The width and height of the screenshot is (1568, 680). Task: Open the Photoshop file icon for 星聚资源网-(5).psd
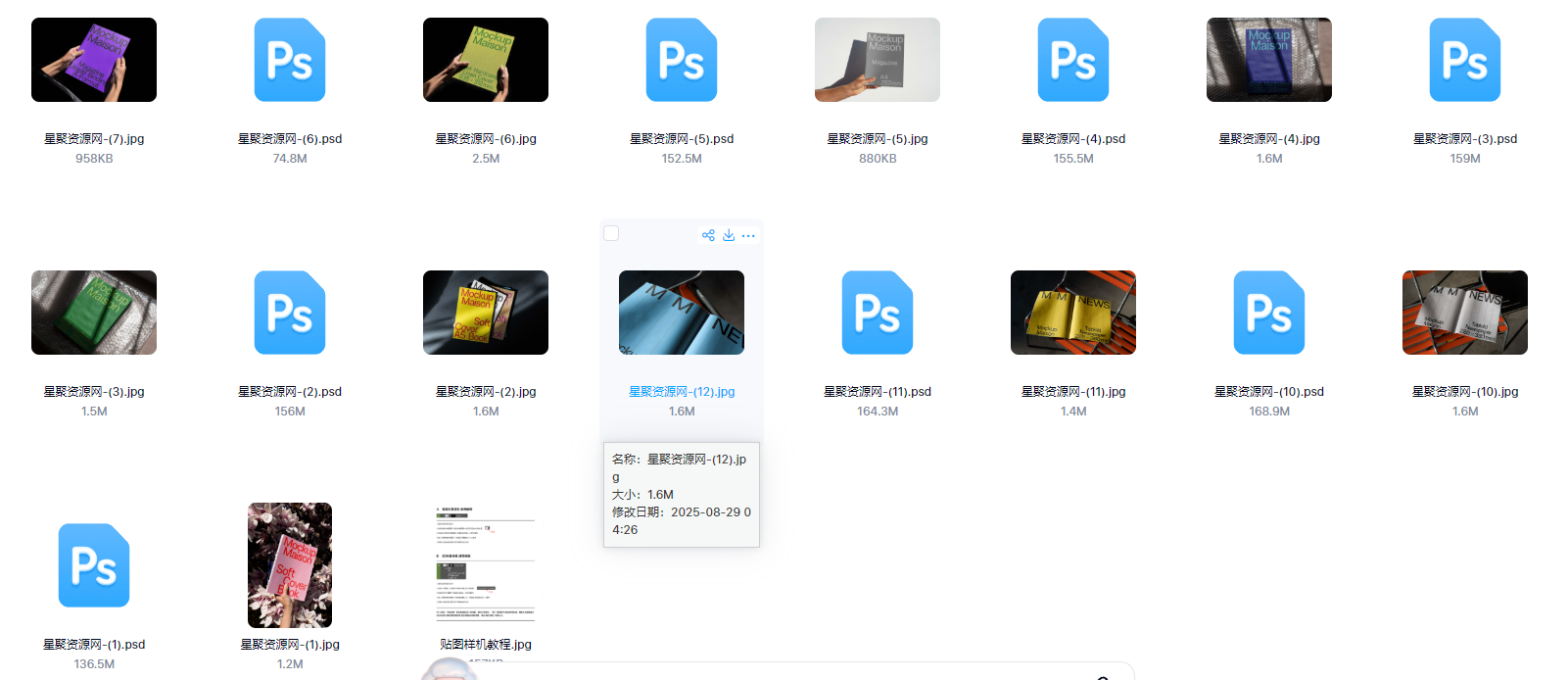click(x=682, y=60)
